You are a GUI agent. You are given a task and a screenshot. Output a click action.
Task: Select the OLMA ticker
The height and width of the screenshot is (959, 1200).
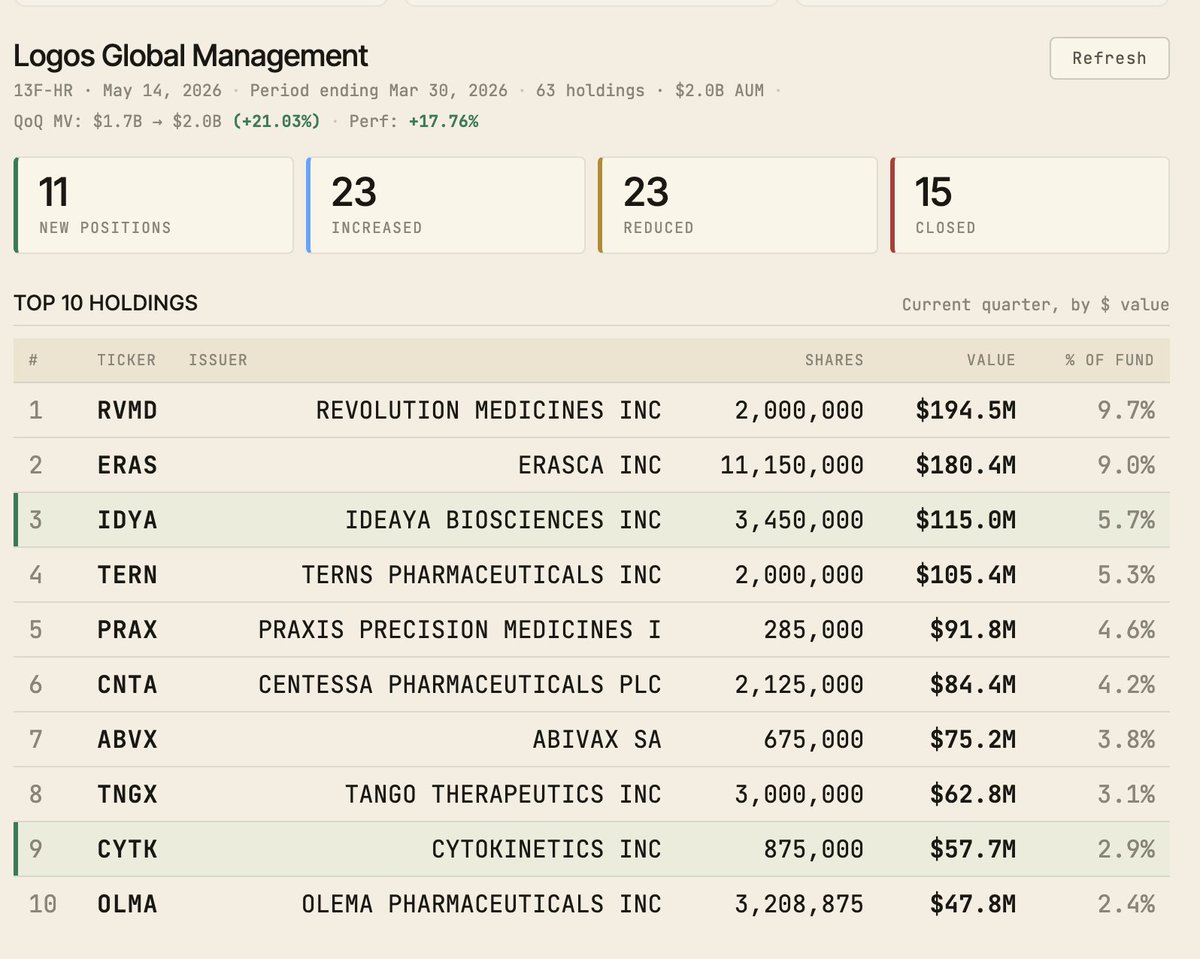click(x=127, y=905)
